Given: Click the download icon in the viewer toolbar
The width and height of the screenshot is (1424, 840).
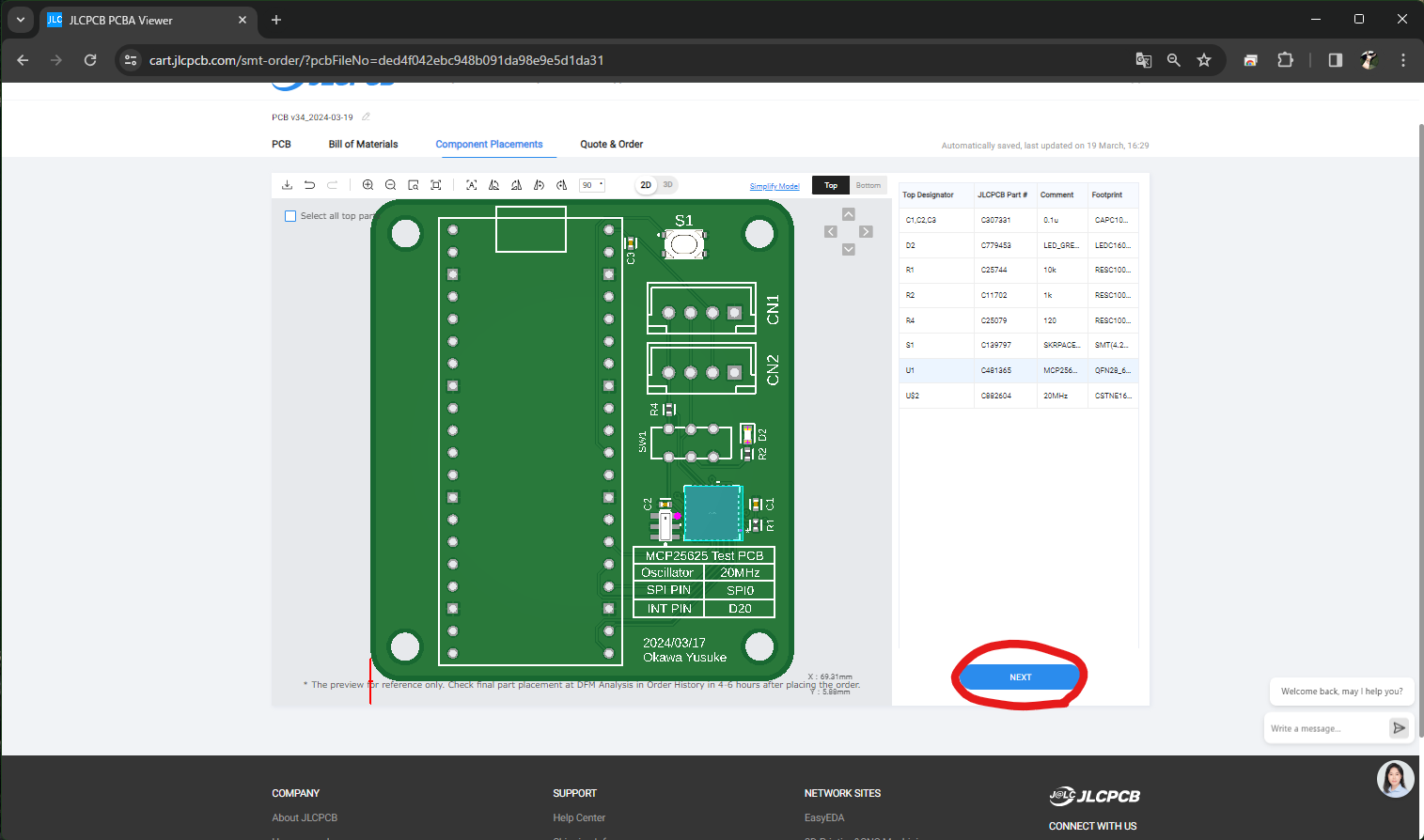Looking at the screenshot, I should coord(287,184).
